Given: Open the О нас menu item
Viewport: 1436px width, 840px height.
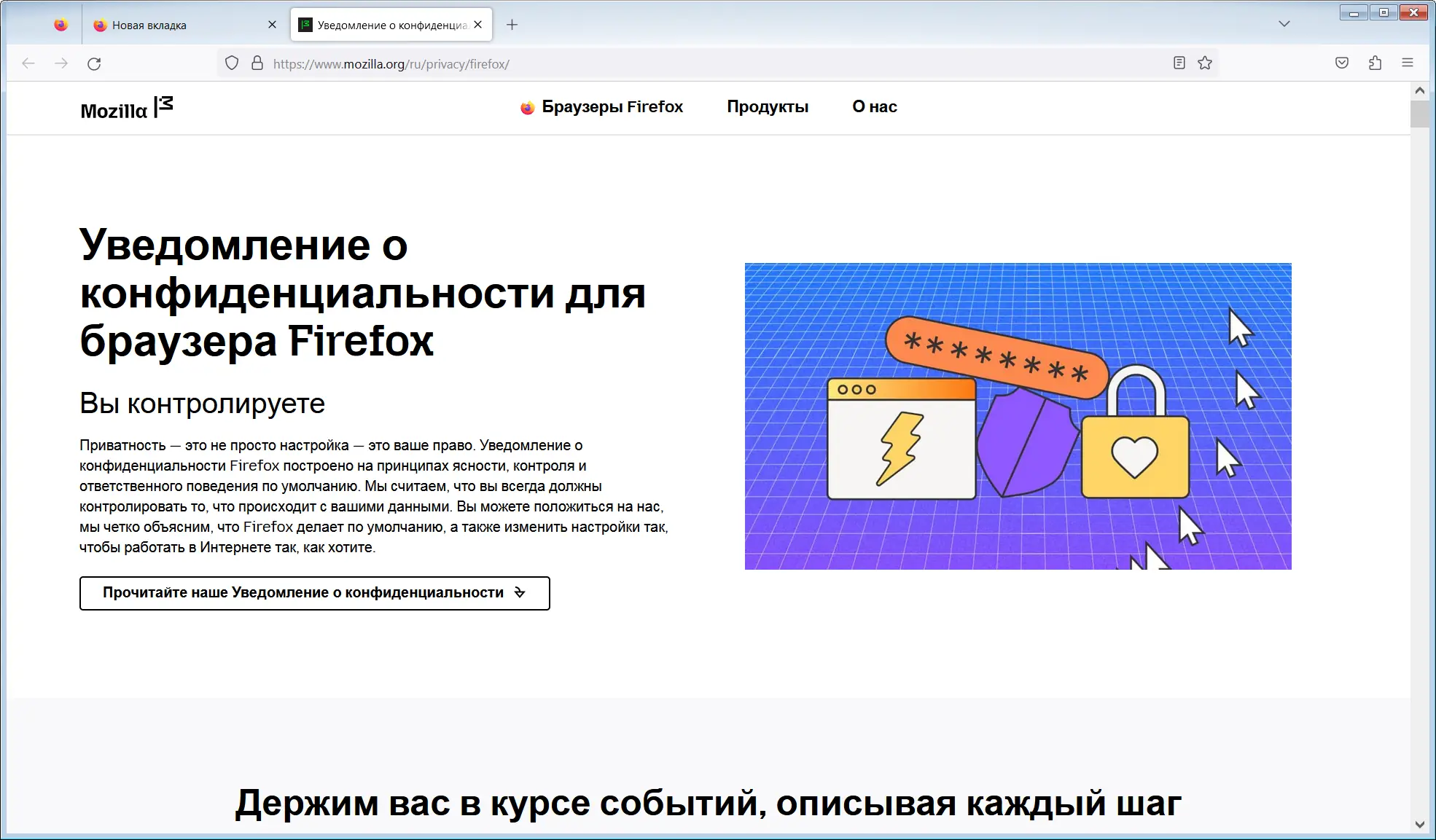Looking at the screenshot, I should click(874, 107).
